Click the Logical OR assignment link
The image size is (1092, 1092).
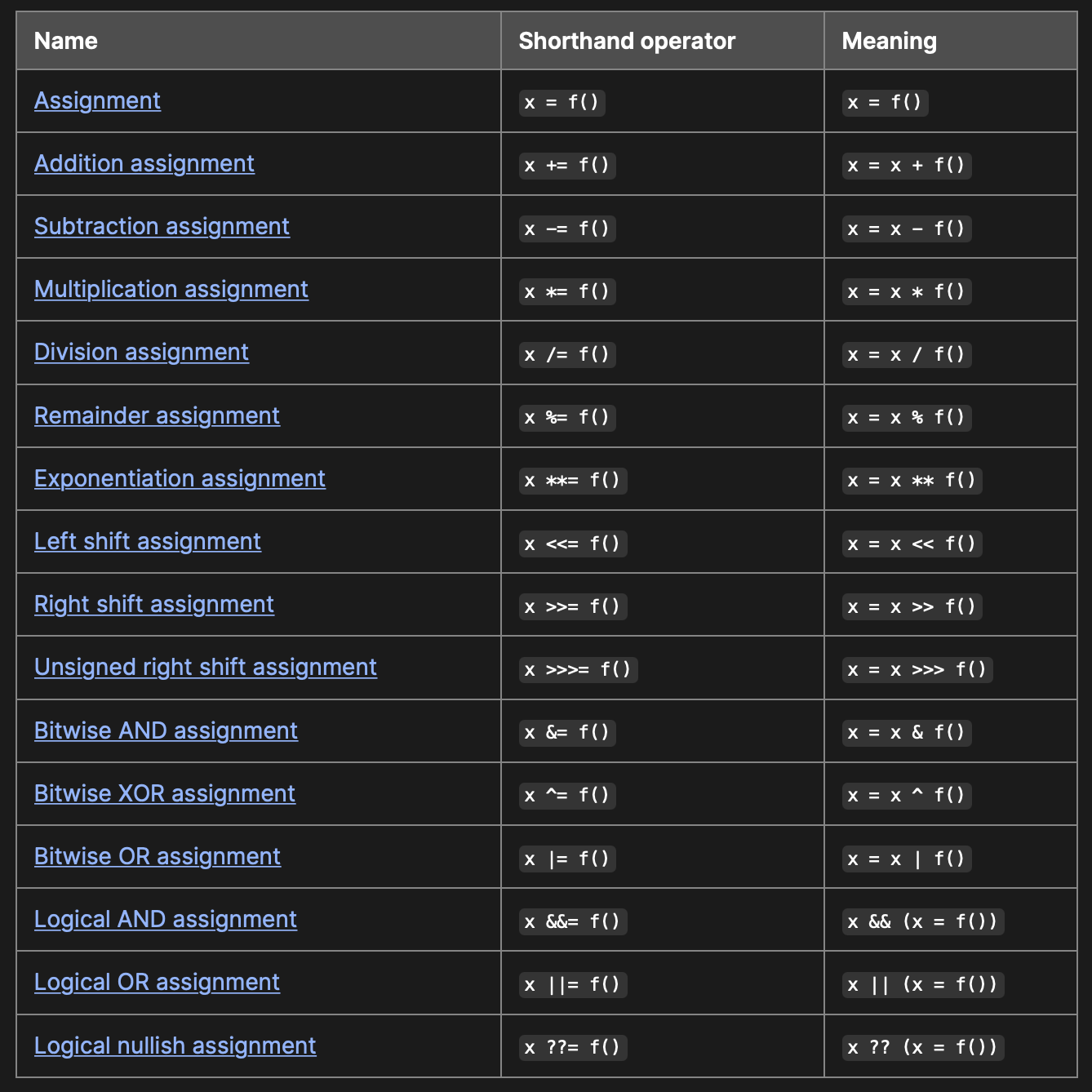(x=157, y=982)
